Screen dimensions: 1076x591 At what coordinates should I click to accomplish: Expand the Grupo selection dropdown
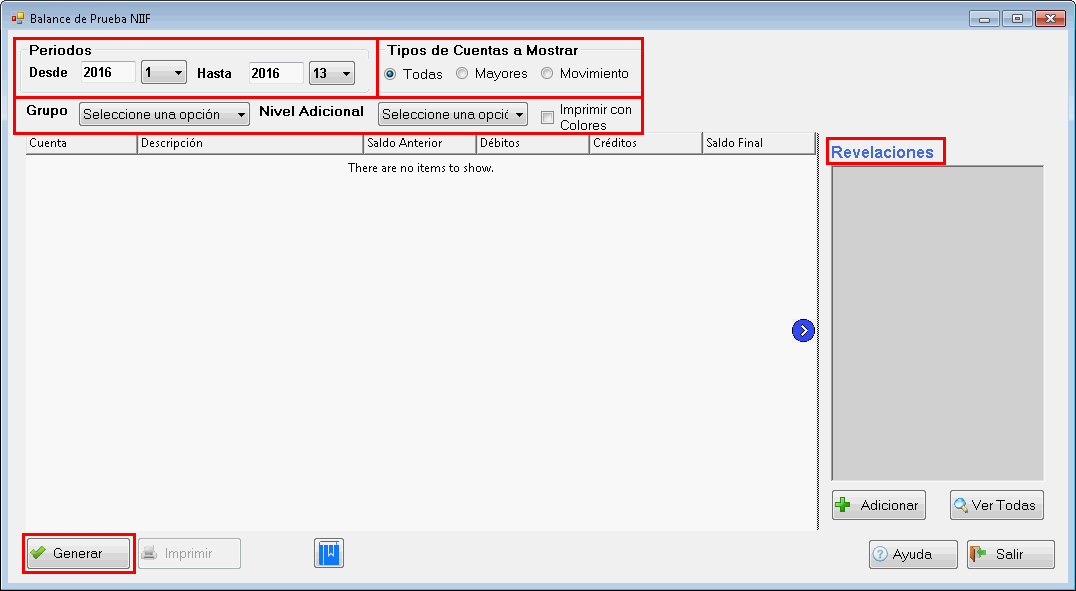pos(164,115)
